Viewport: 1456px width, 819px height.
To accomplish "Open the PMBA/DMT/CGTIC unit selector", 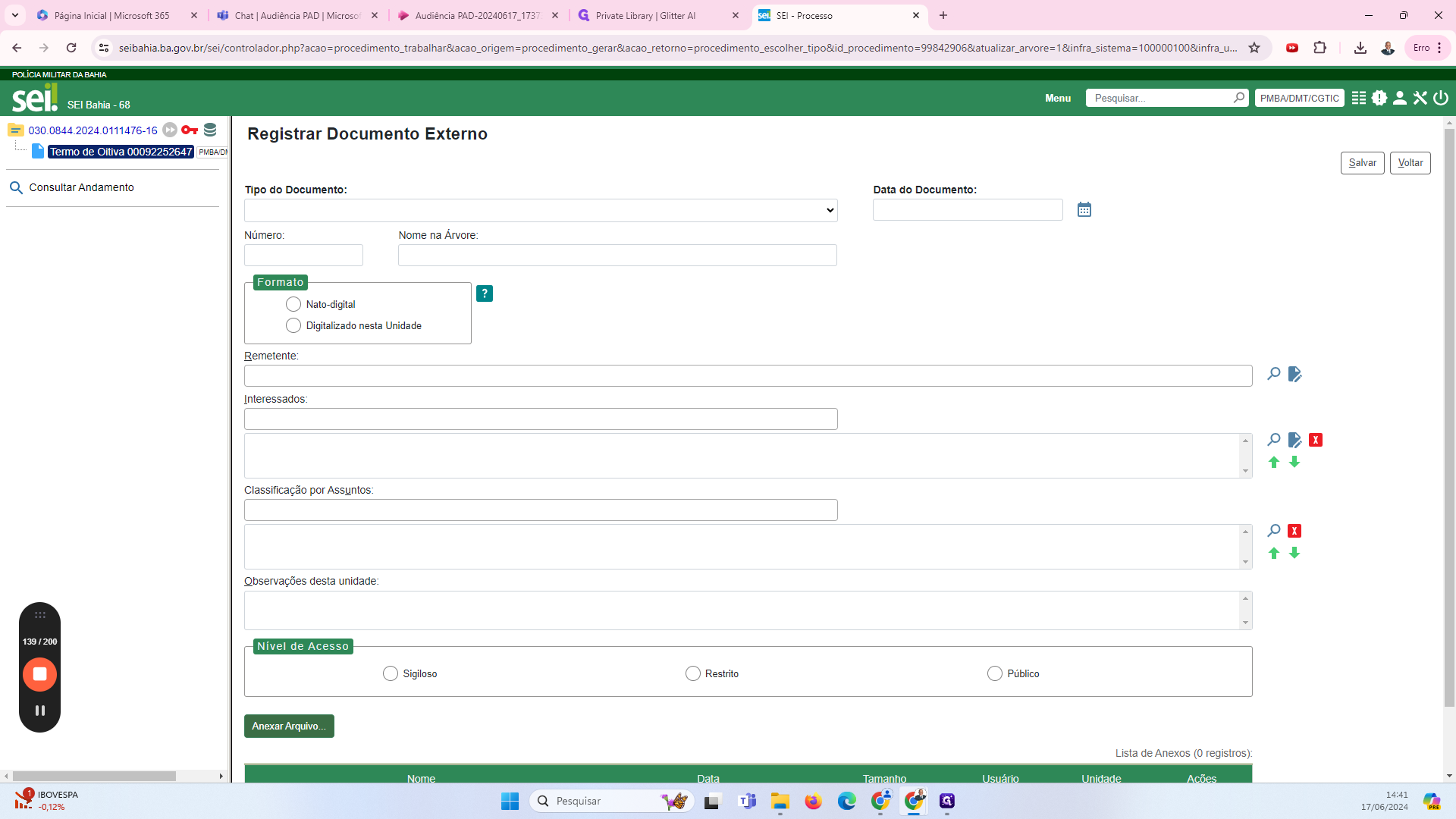I will [x=1299, y=98].
